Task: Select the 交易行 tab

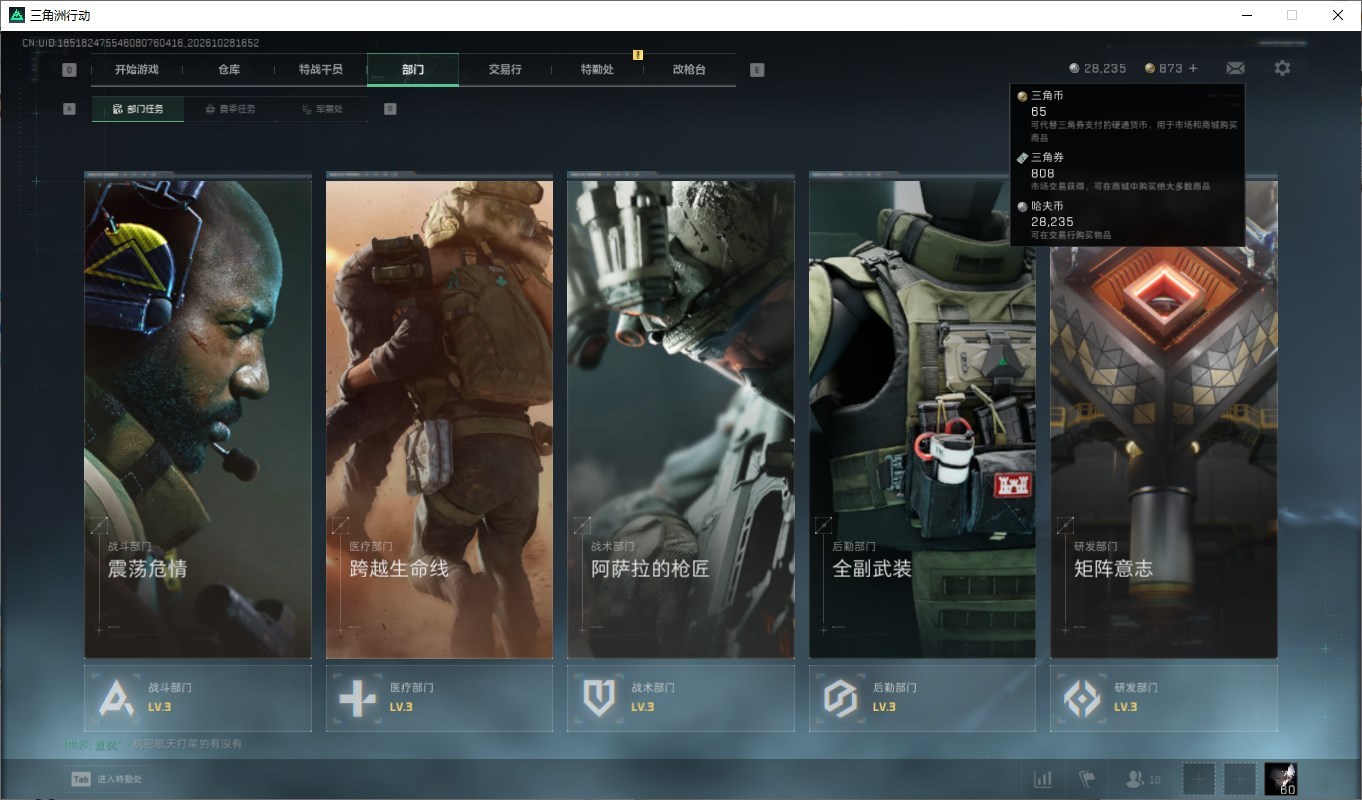Action: (505, 70)
